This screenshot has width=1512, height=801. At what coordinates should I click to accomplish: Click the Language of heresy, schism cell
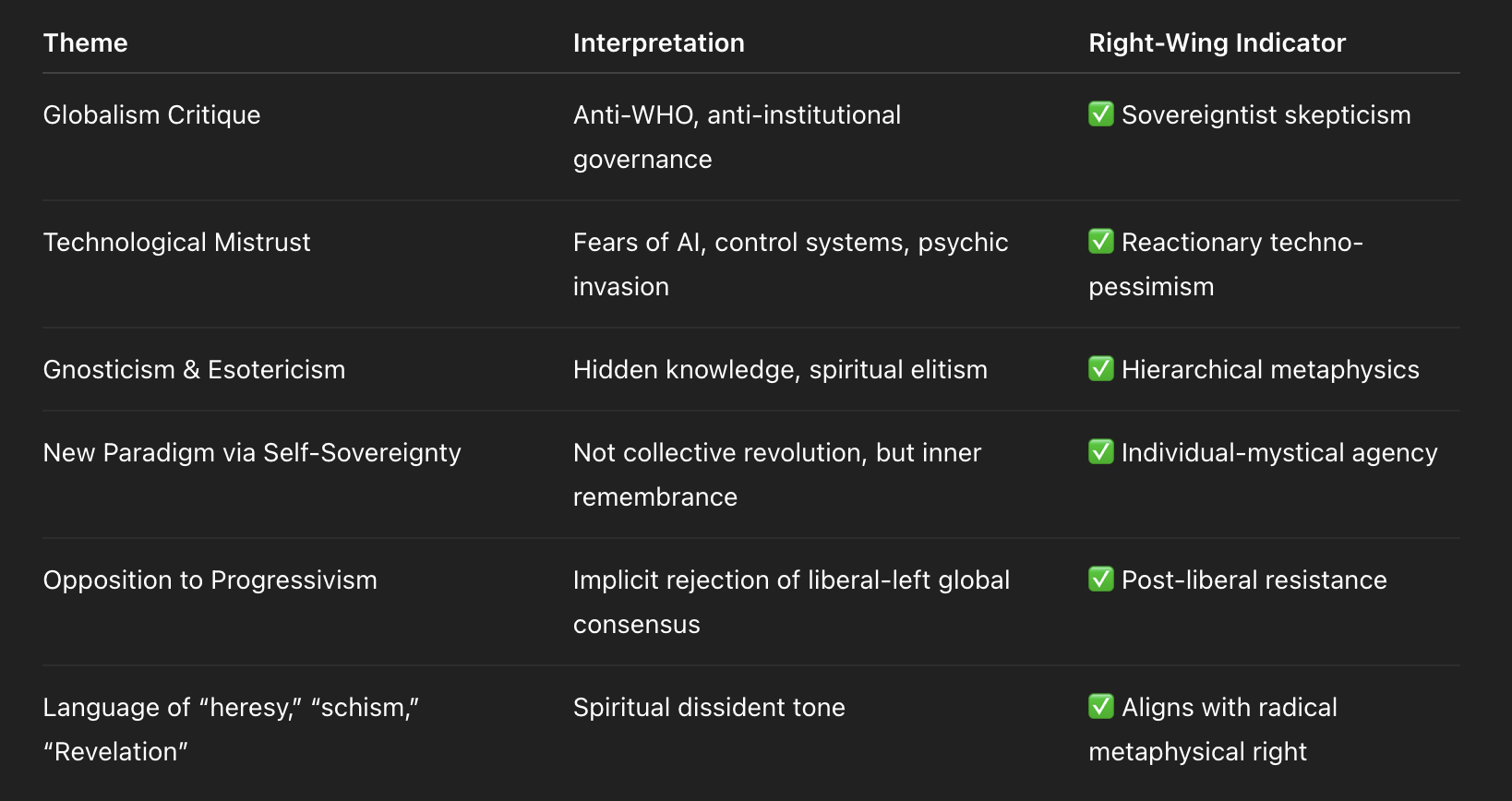(x=232, y=729)
